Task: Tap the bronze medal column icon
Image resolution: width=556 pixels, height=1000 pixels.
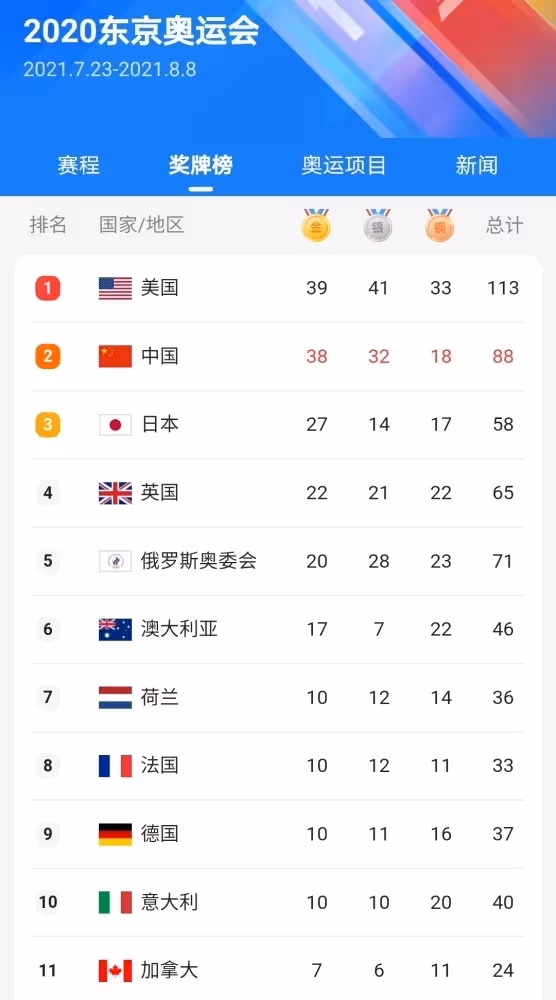Action: [440, 225]
